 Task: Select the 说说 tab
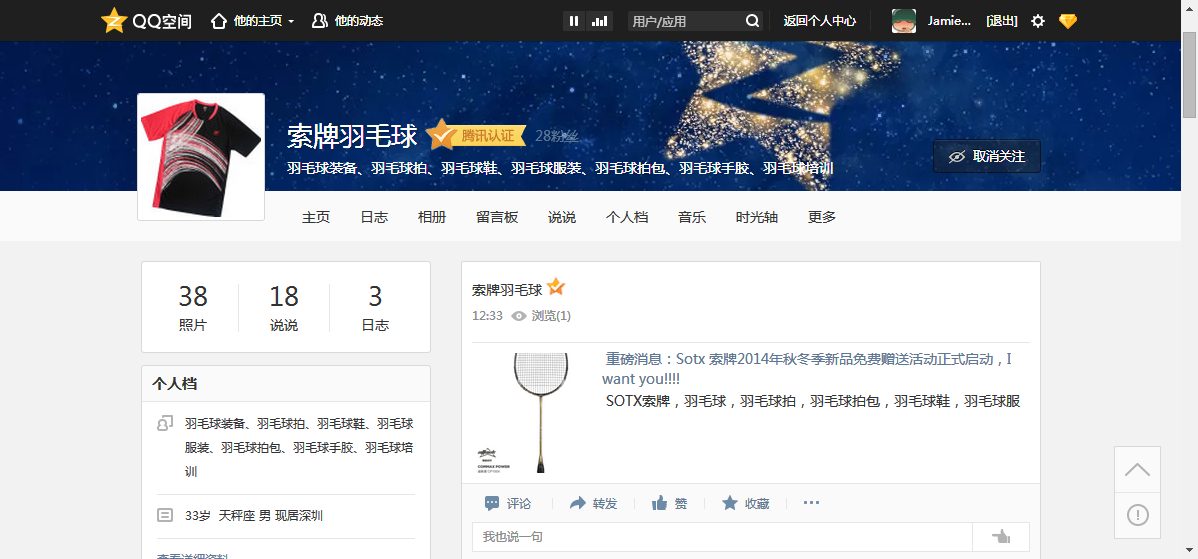coord(562,217)
